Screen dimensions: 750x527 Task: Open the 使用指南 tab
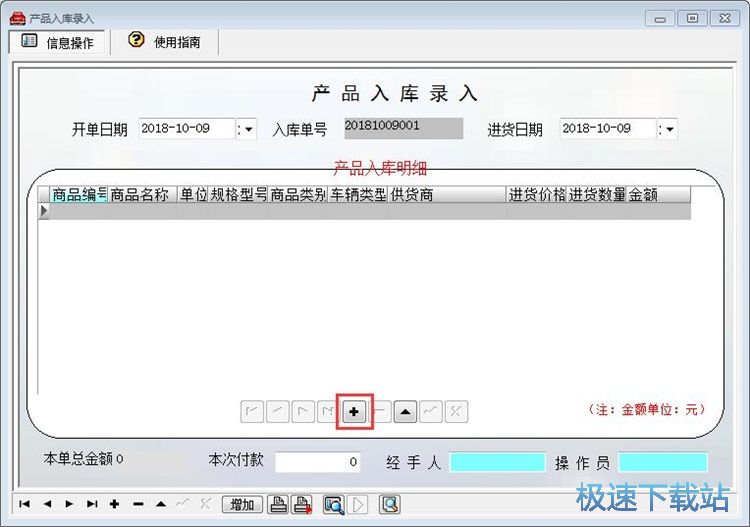pyautogui.click(x=164, y=42)
